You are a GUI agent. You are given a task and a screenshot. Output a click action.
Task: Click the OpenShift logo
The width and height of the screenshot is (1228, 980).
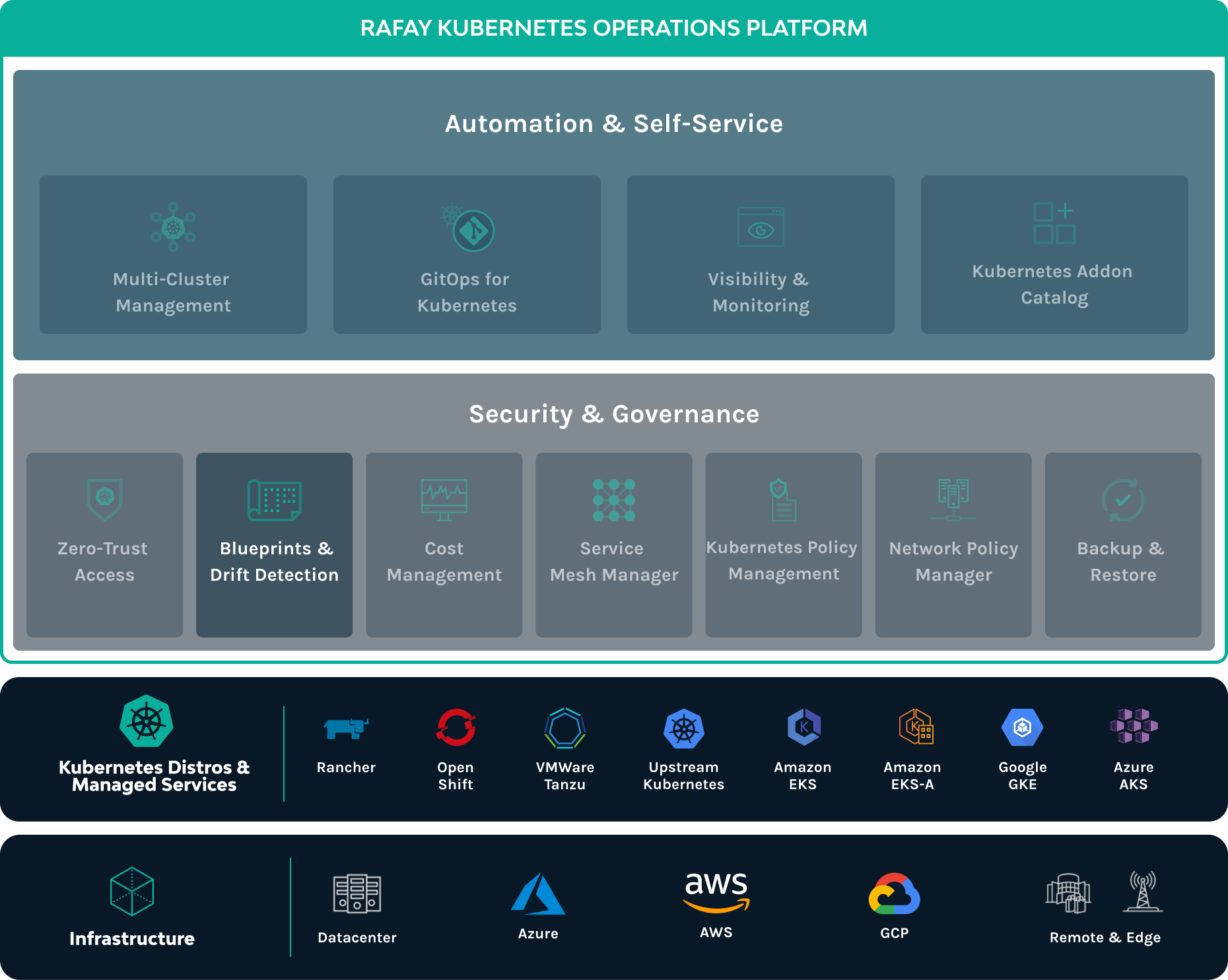tap(456, 727)
